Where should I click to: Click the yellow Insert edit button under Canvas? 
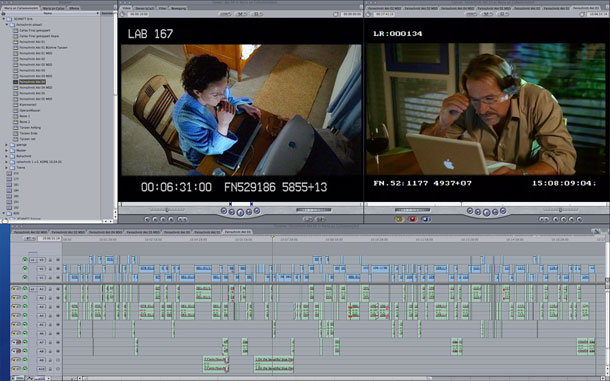[x=399, y=219]
